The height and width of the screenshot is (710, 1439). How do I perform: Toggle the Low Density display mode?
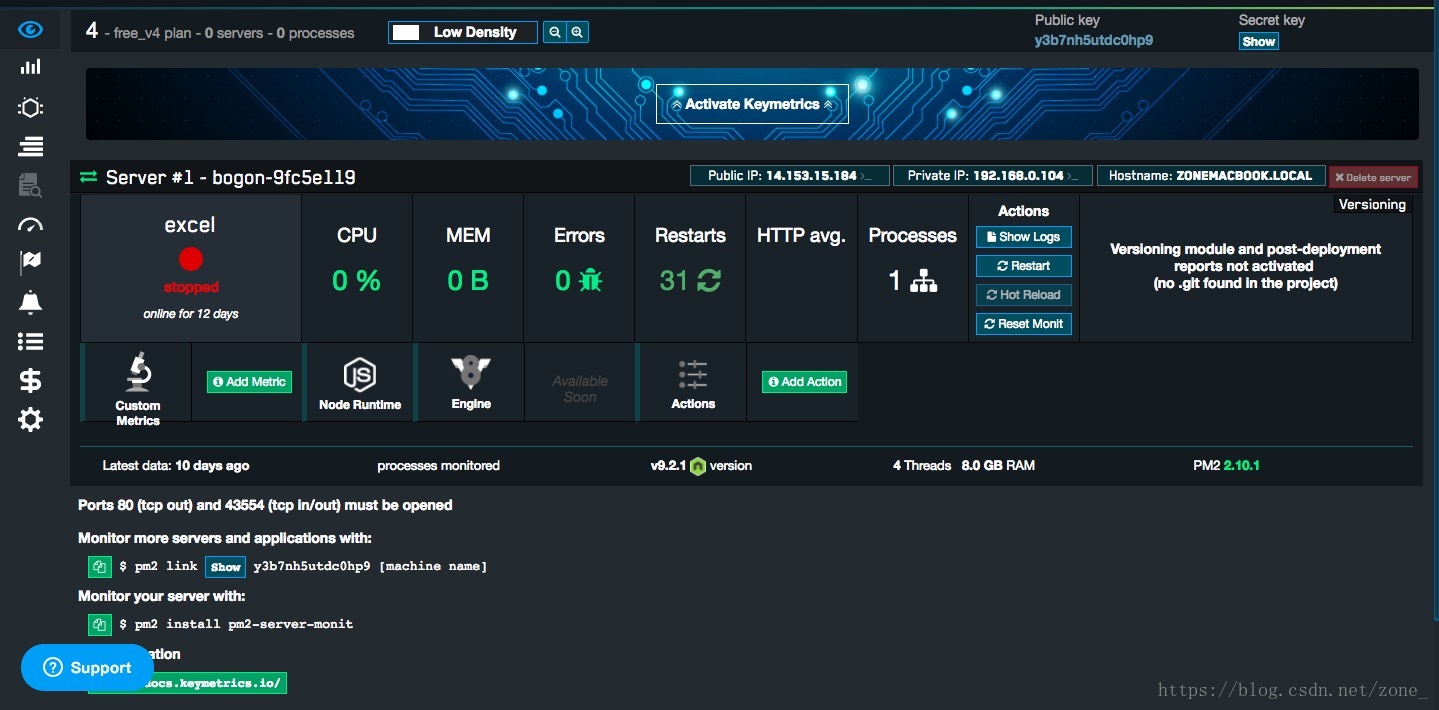click(x=463, y=32)
